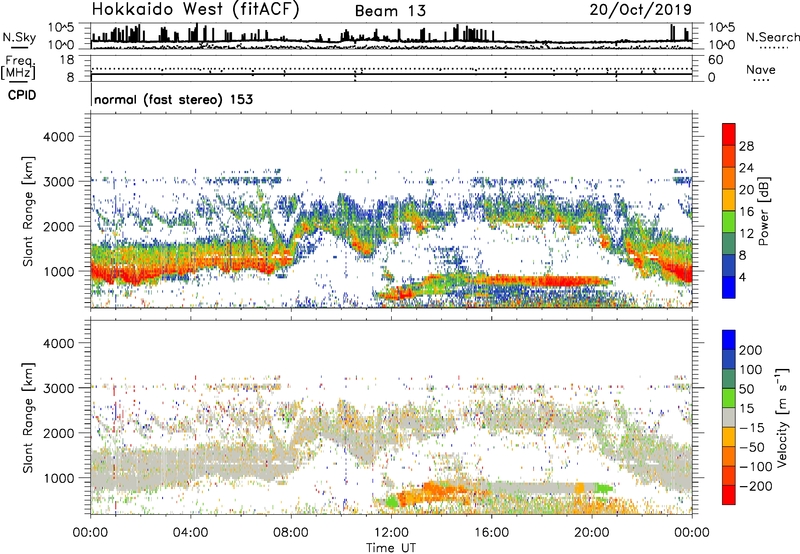The image size is (800, 554).
Task: Pick the yellow-orange velocity colorbar segment (-50 to -15)
Action: [729, 437]
